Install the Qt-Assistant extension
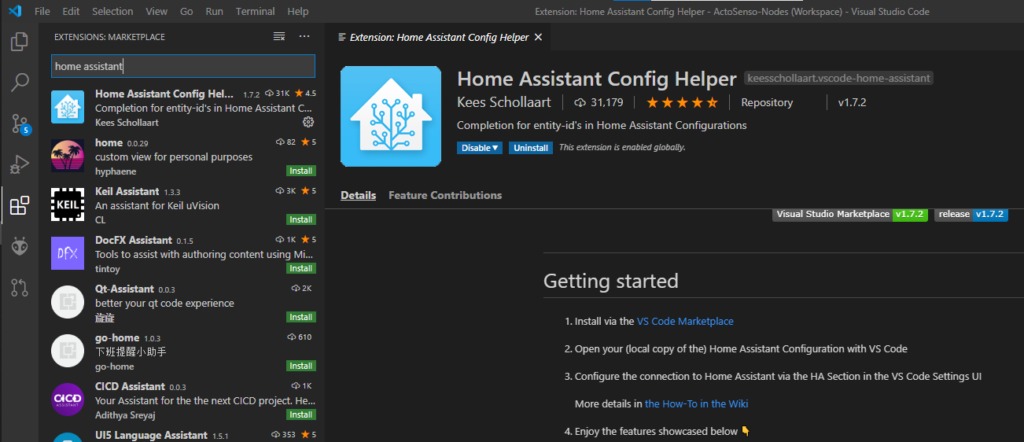 click(301, 317)
